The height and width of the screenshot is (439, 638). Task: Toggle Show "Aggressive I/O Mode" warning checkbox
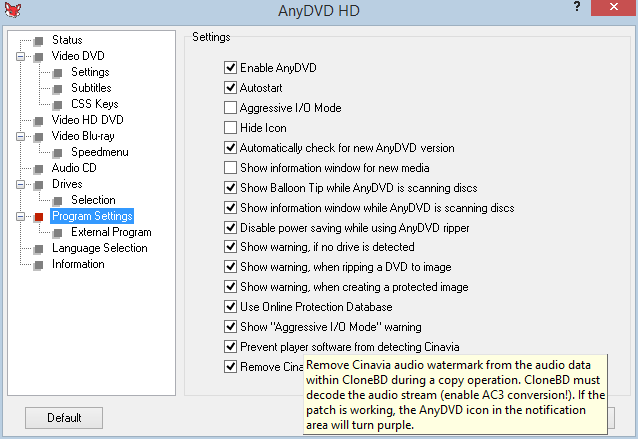coord(230,326)
